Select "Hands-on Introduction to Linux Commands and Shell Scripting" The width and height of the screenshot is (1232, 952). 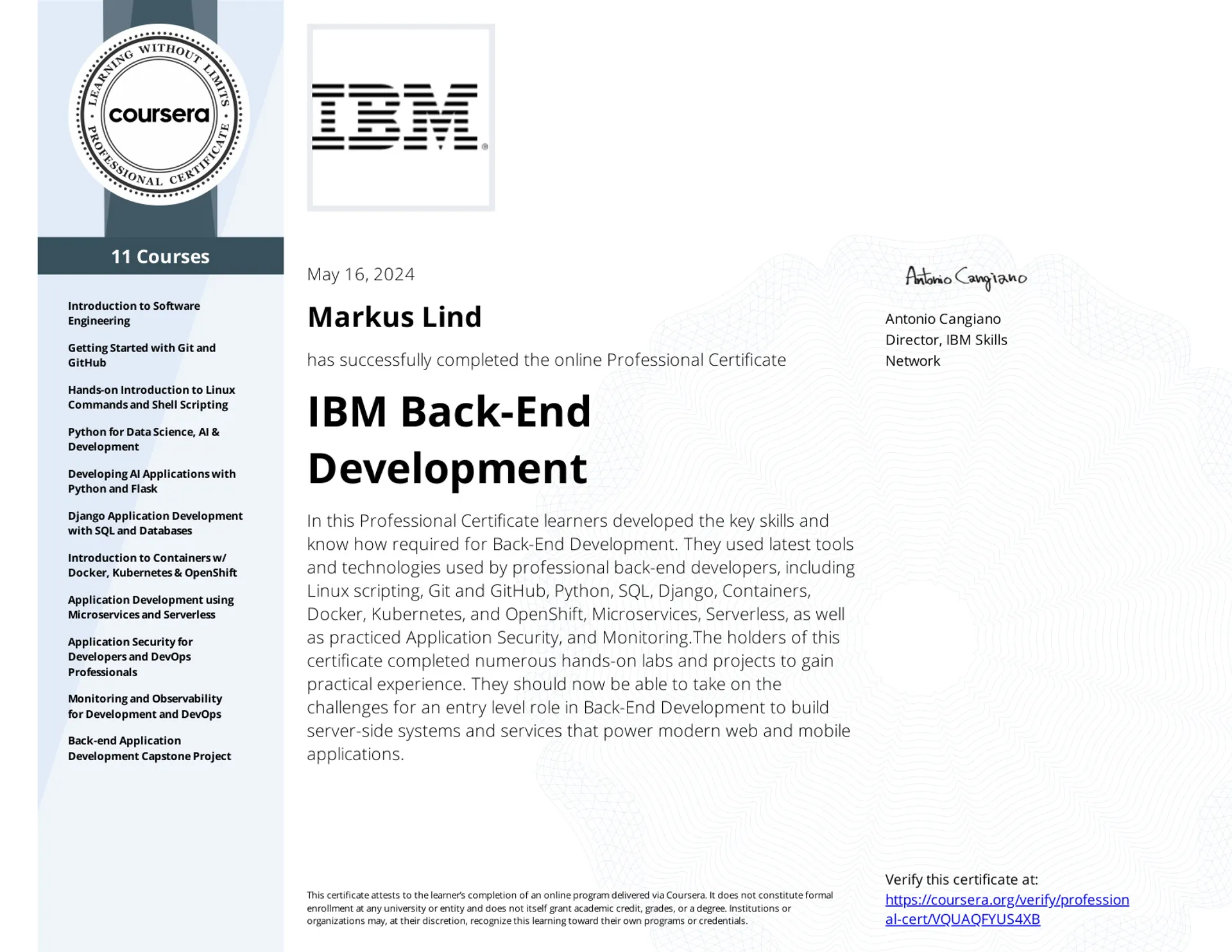[x=151, y=397]
